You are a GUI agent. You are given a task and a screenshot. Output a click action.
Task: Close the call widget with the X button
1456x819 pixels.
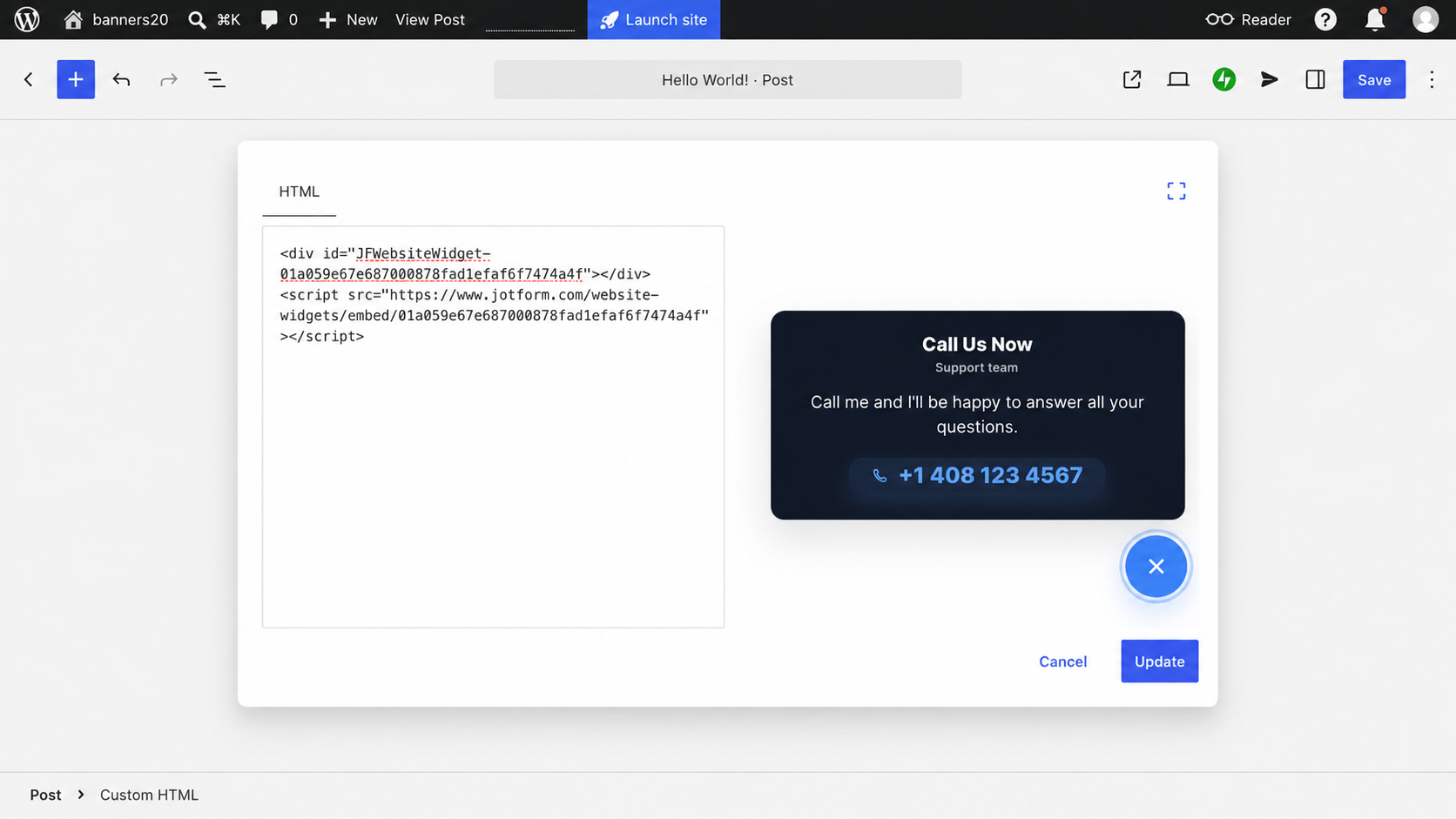[x=1156, y=567]
